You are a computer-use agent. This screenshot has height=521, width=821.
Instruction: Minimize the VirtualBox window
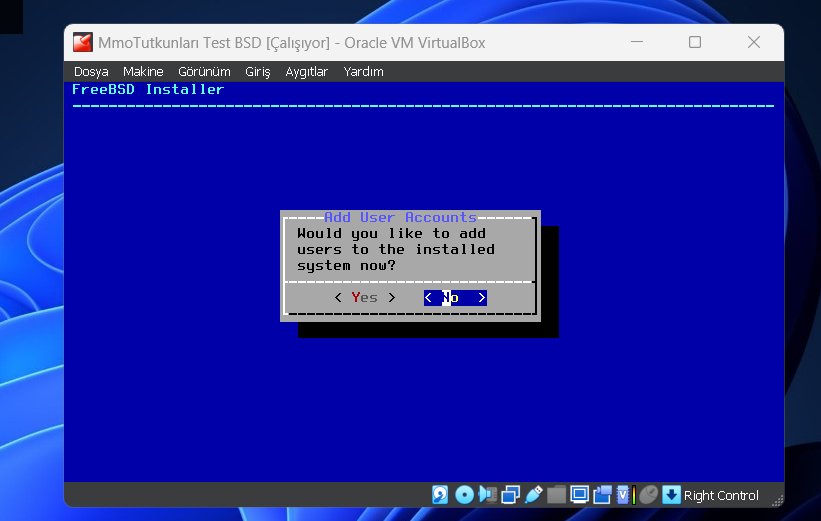click(637, 42)
